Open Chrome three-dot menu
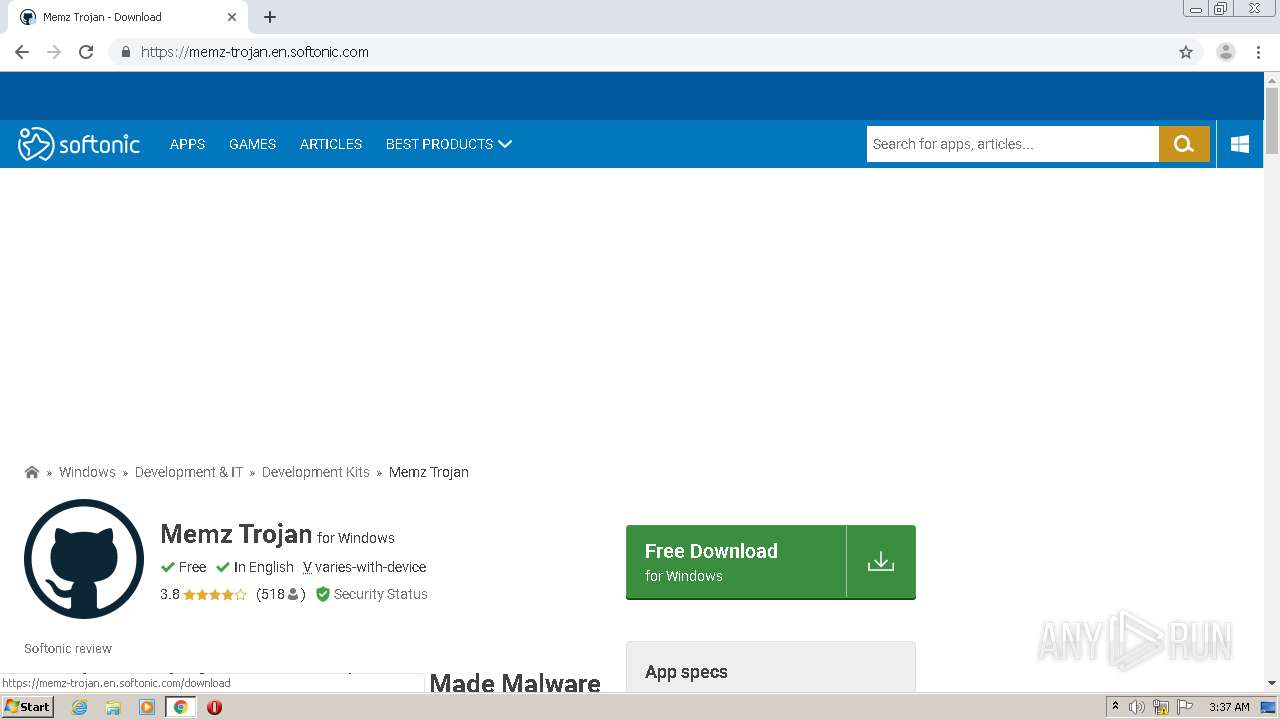Viewport: 1280px width, 720px height. click(x=1258, y=52)
